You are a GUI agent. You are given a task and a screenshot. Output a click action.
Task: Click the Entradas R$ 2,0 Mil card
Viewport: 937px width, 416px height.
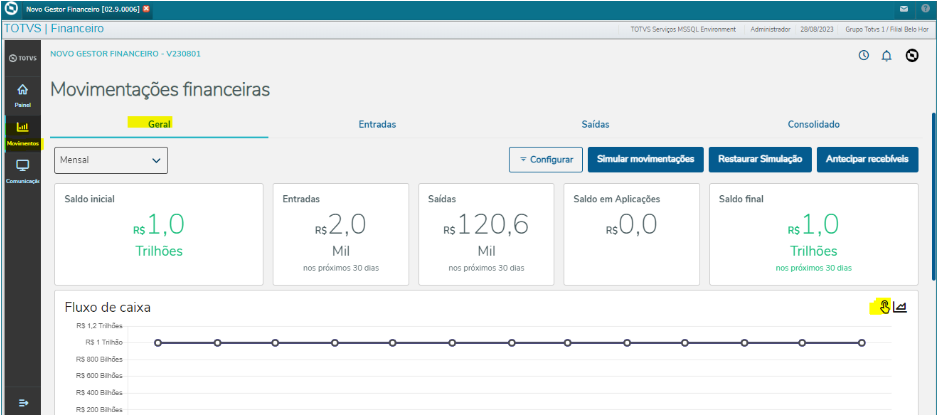(341, 234)
